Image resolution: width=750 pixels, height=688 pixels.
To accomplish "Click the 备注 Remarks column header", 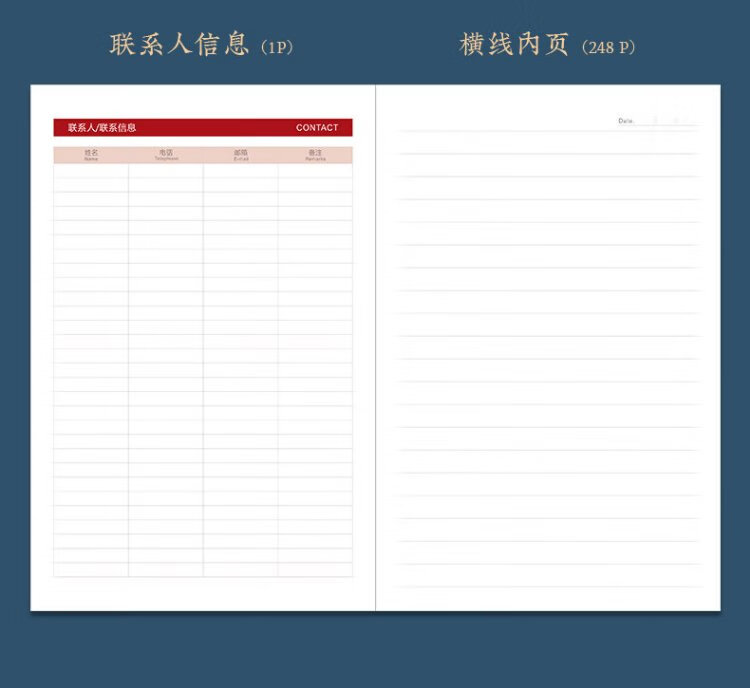I will coord(315,155).
